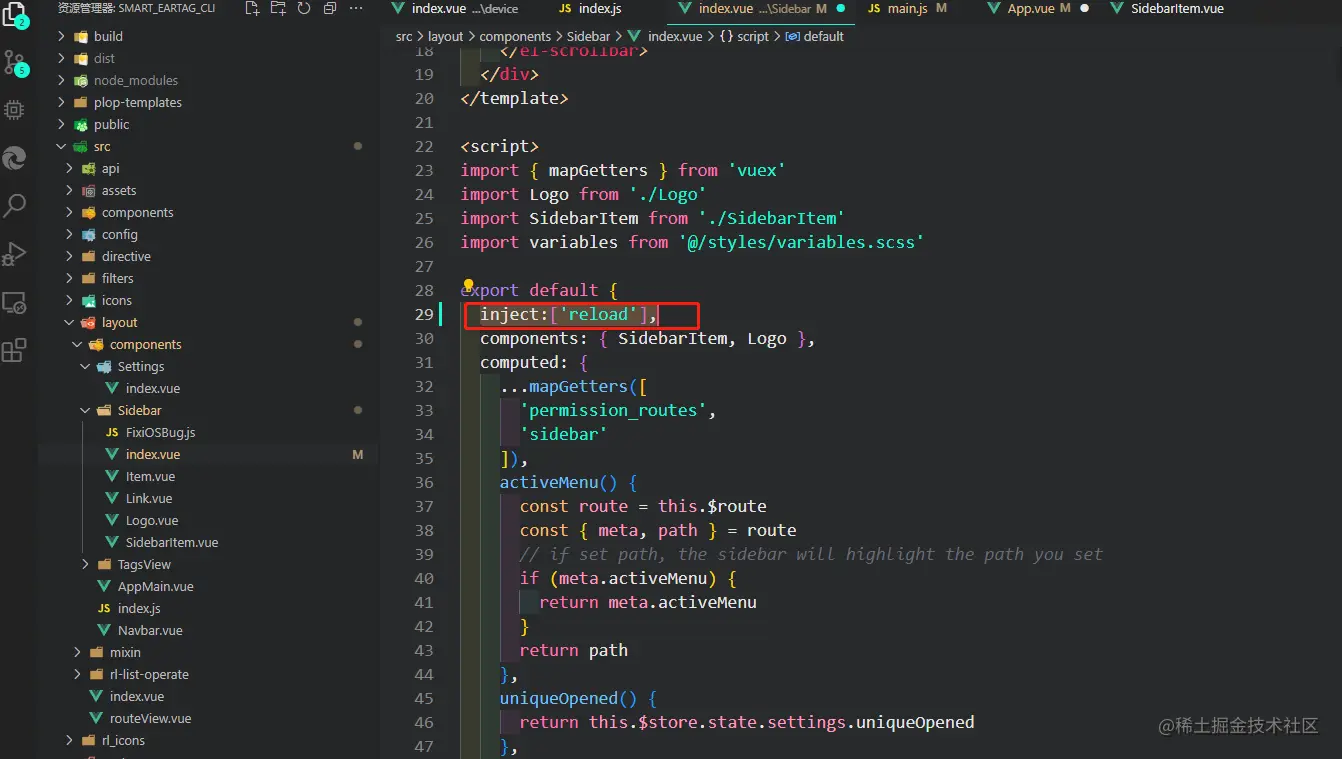Open the Edge browser tools icon
Screen dimensions: 1342x759
(x=14, y=158)
